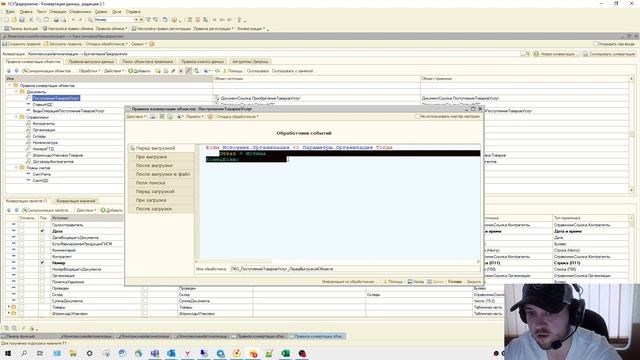The height and width of the screenshot is (360, 640).
Task: Toggle search checkbox in Комментарий row
Action: [x=42, y=250]
